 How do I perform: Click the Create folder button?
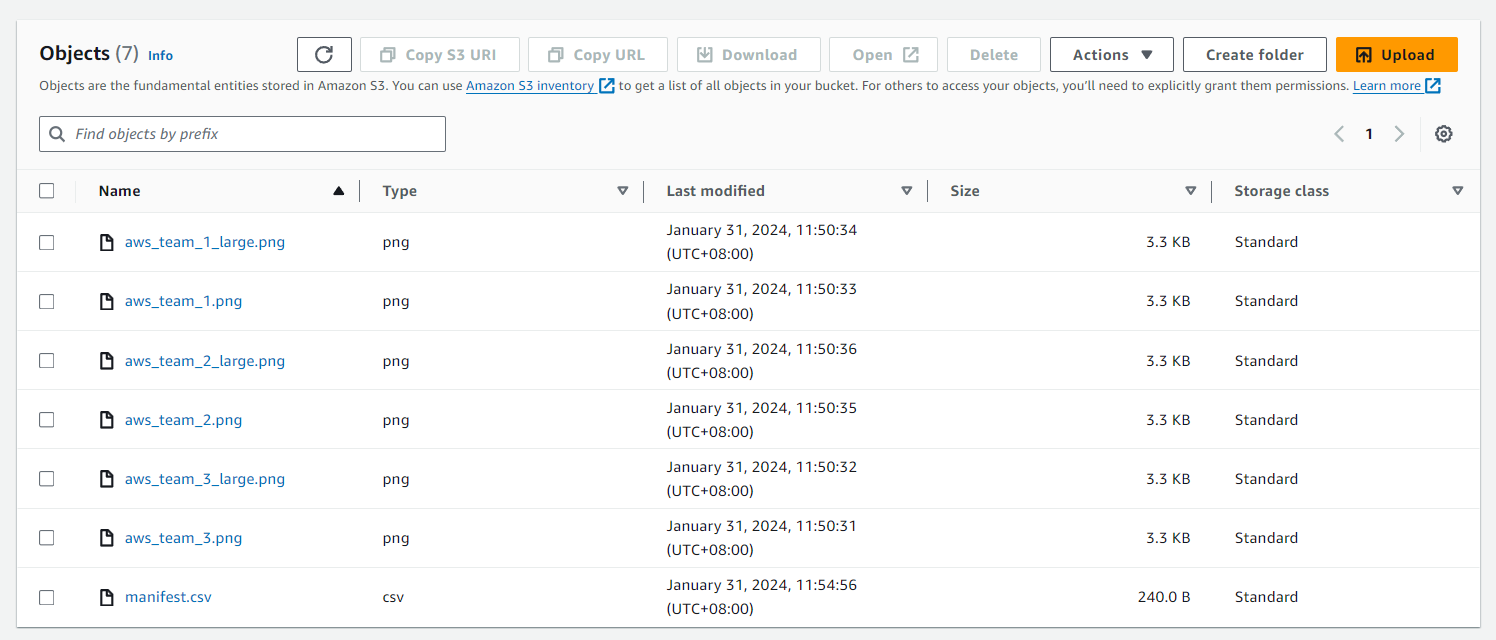coord(1254,55)
